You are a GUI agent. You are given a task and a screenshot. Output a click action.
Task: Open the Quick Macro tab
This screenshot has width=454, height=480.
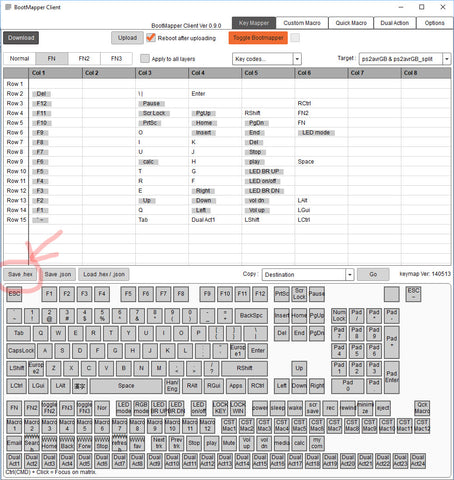click(351, 23)
